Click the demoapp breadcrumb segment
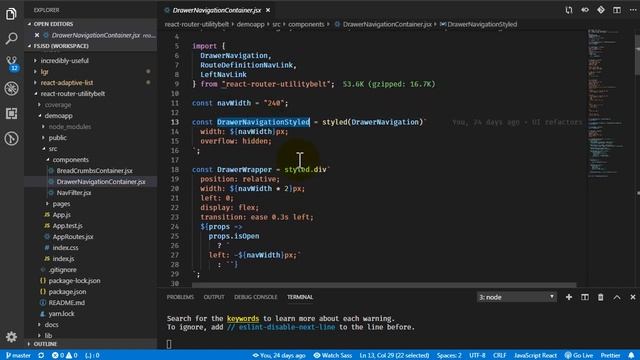The image size is (640, 360). point(251,24)
